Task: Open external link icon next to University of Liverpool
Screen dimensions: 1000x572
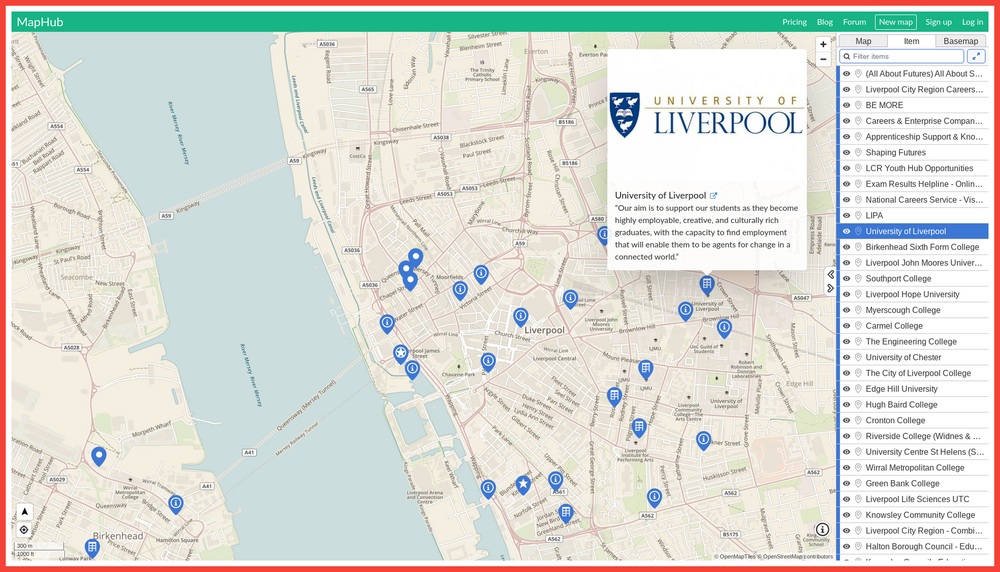Action: coord(714,196)
